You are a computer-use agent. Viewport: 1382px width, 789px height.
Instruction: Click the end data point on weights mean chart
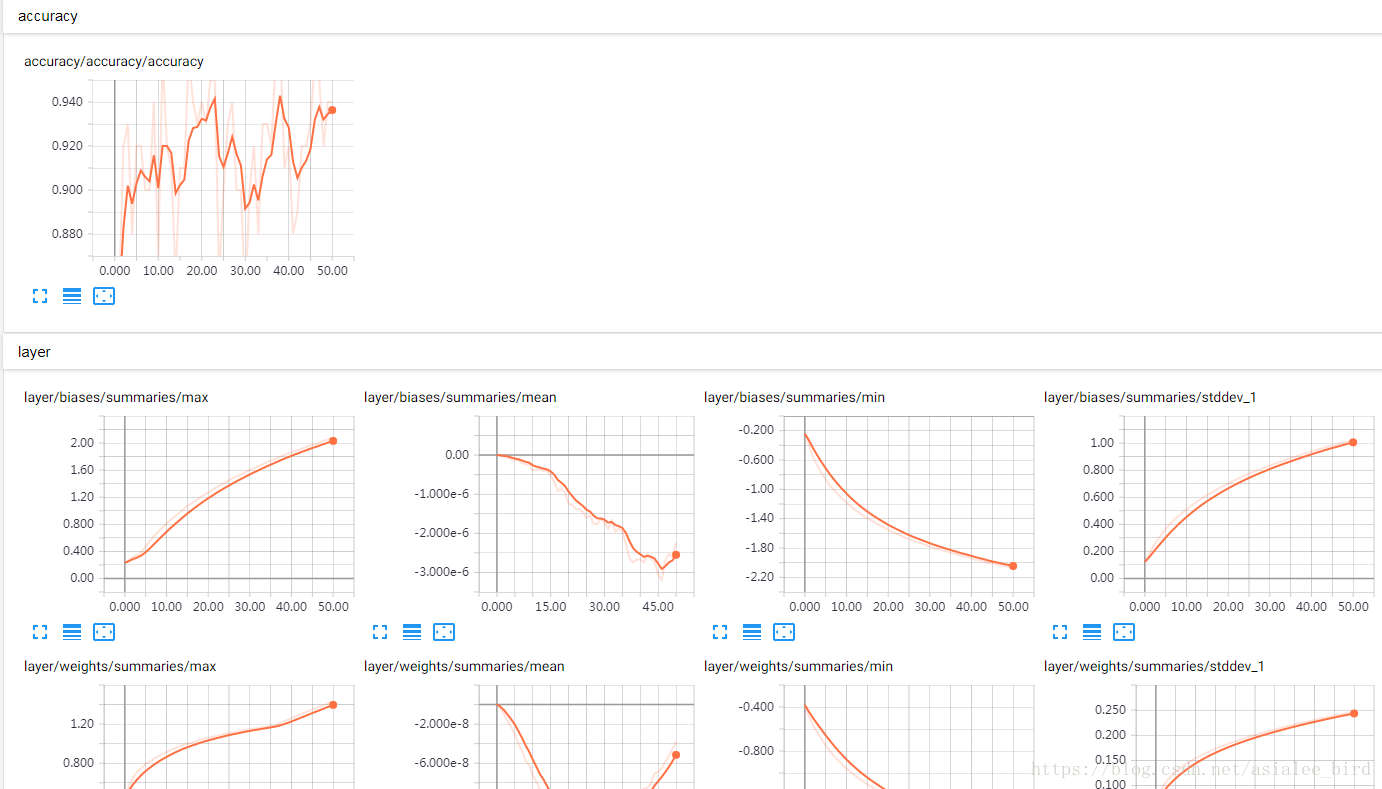tap(676, 755)
